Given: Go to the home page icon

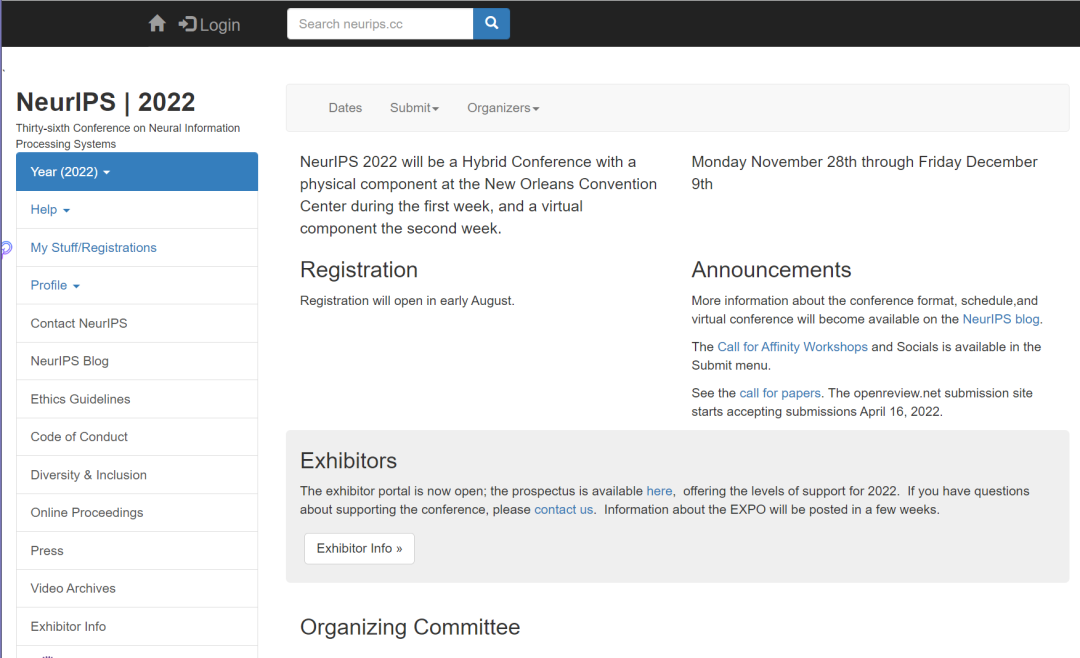Looking at the screenshot, I should (157, 24).
